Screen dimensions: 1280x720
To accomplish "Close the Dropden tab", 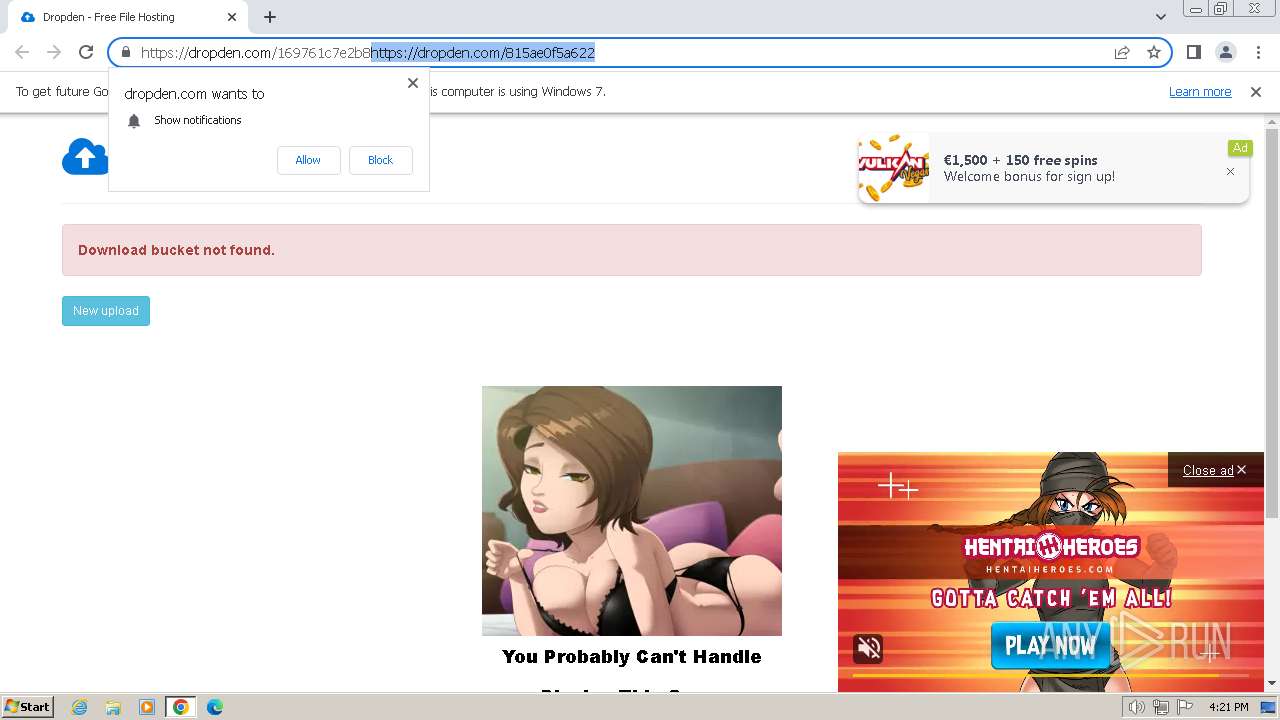I will coord(232,17).
